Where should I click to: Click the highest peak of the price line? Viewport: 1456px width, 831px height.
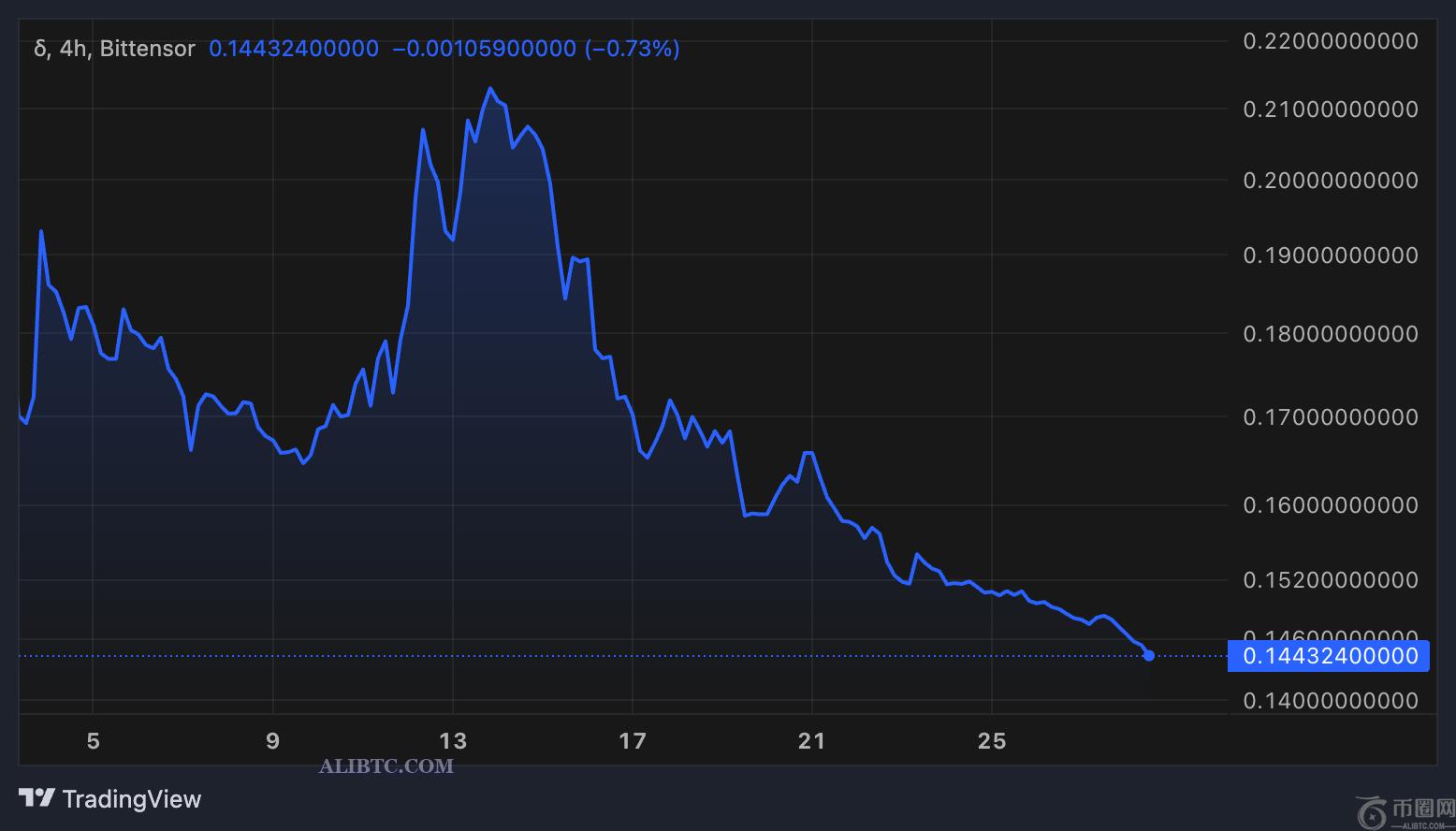[489, 89]
